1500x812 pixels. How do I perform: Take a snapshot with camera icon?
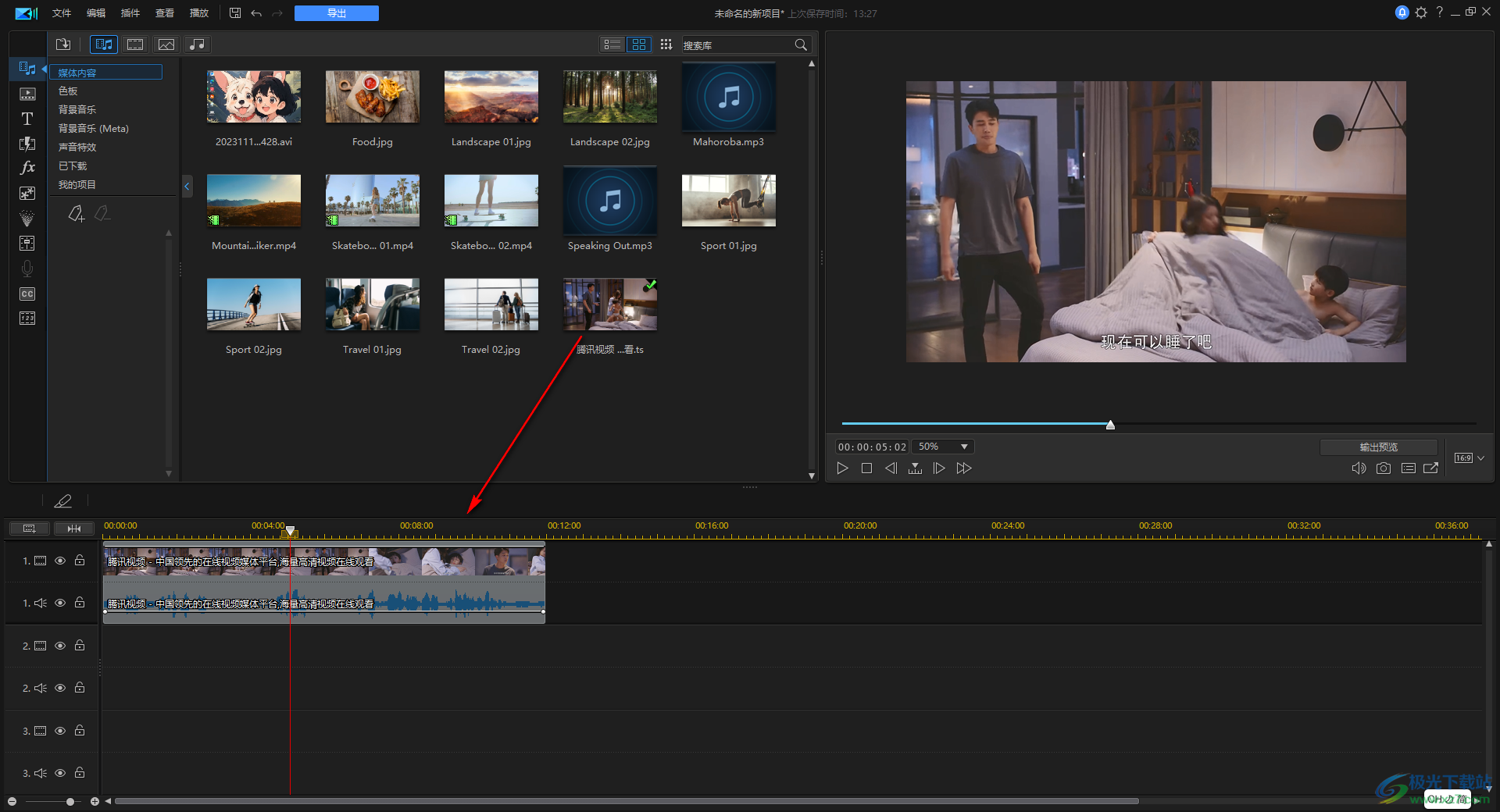[x=1384, y=468]
